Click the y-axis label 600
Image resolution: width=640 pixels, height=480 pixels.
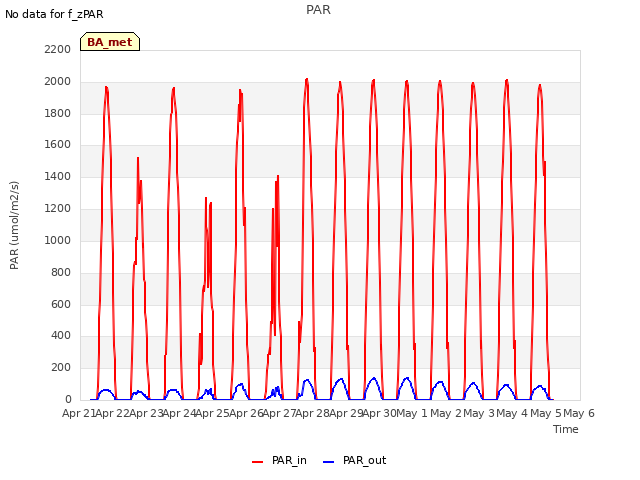61,304
